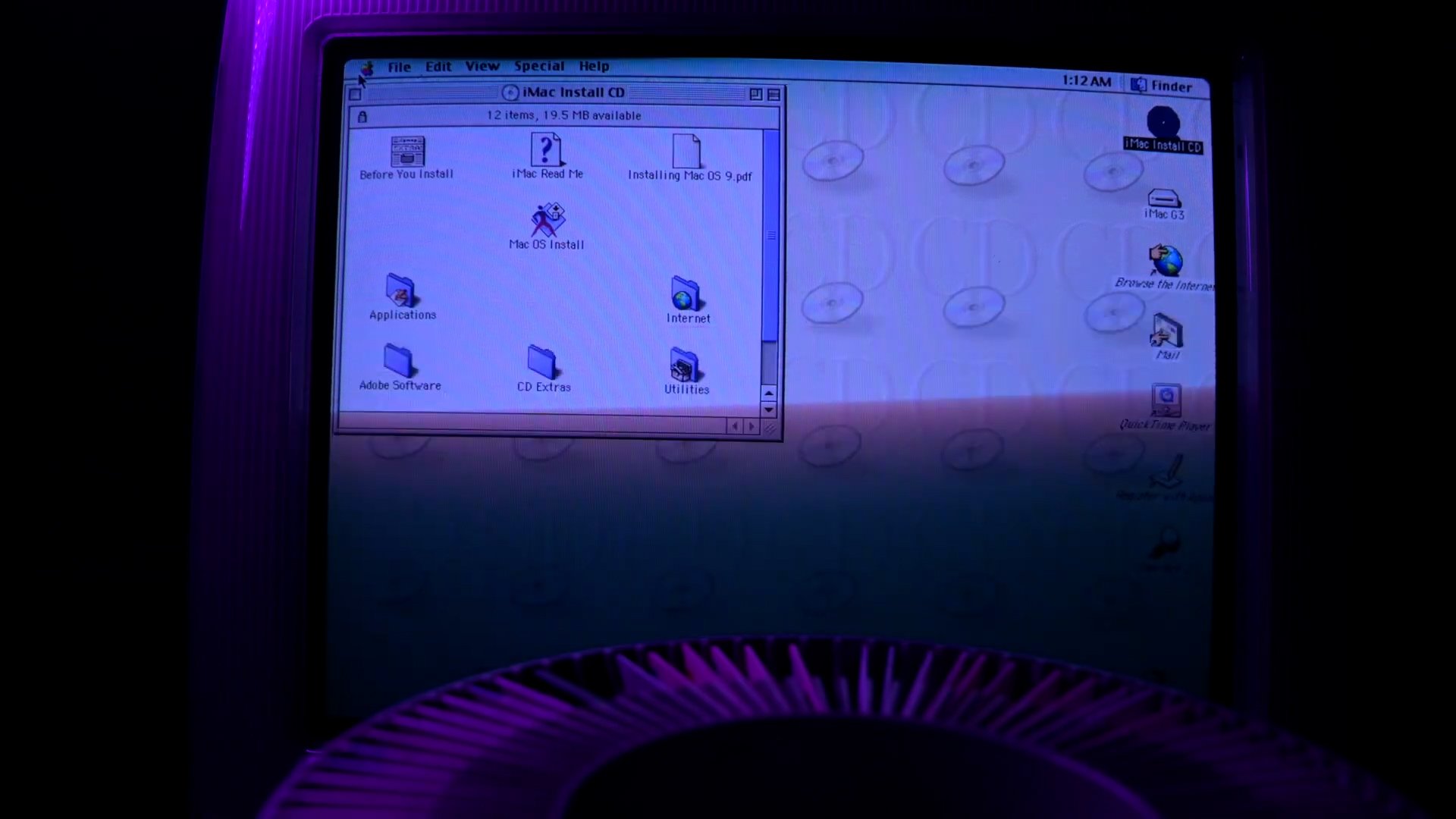Click the window collapse box
Viewport: 1456px width, 819px height.
pyautogui.click(x=773, y=95)
